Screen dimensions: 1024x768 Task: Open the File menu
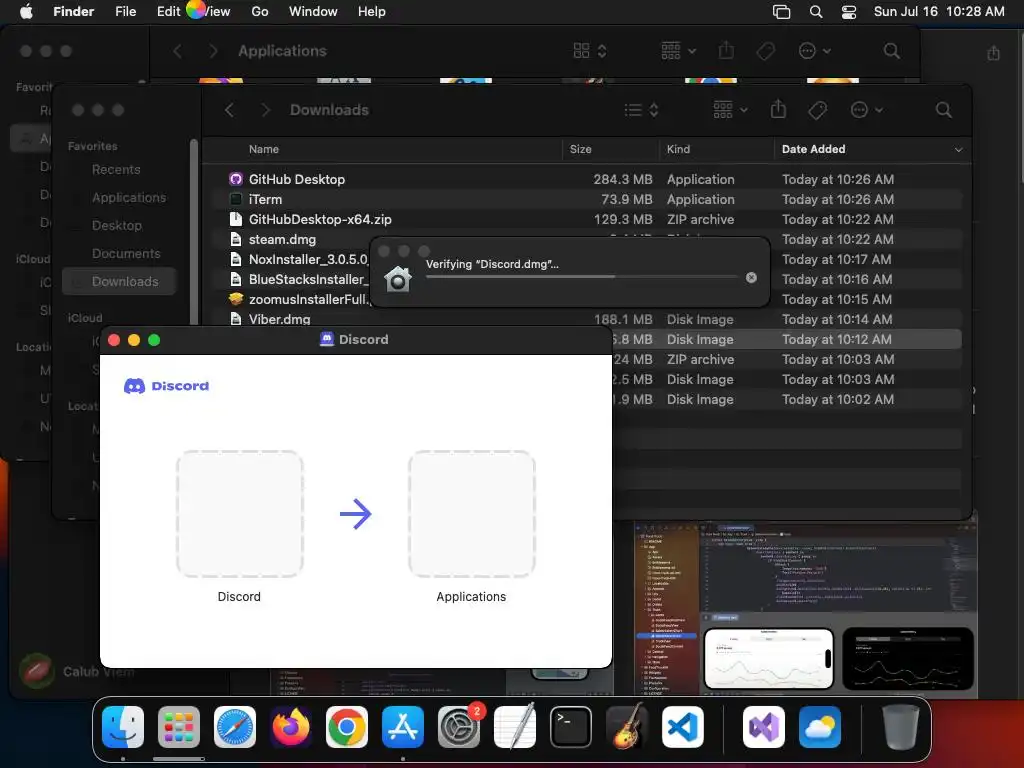pyautogui.click(x=125, y=11)
